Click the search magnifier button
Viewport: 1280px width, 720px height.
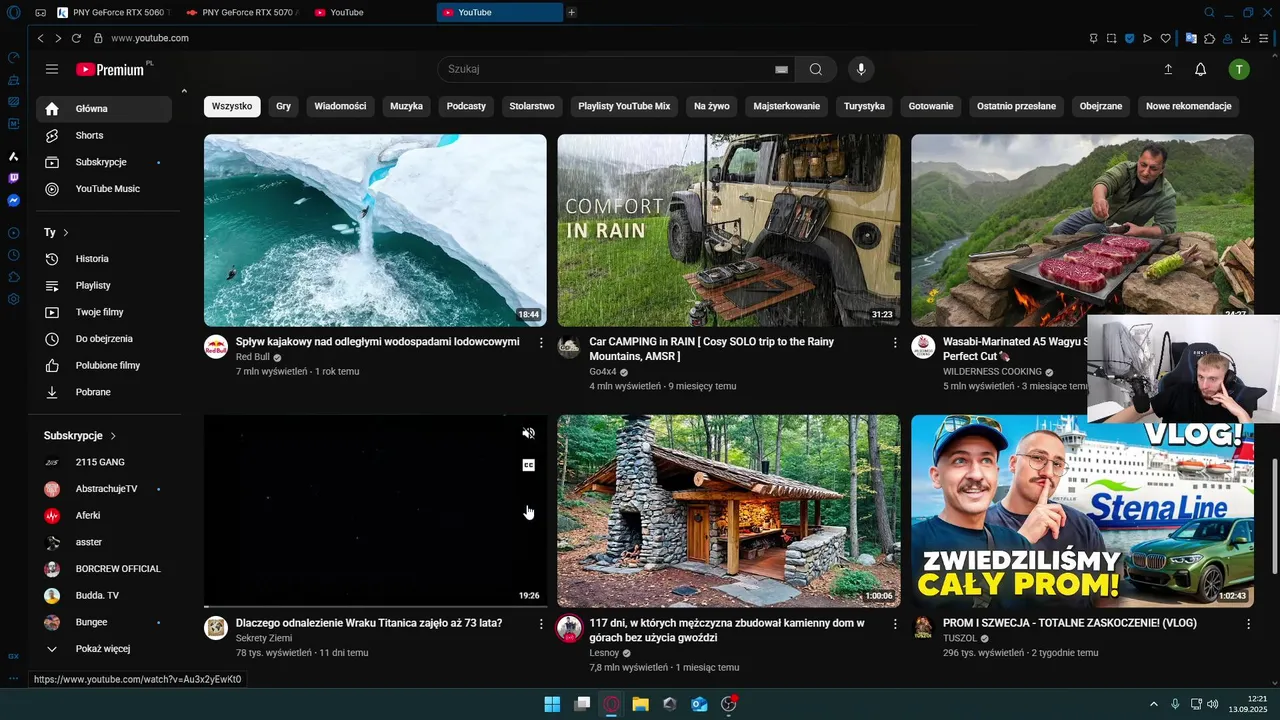coord(816,69)
